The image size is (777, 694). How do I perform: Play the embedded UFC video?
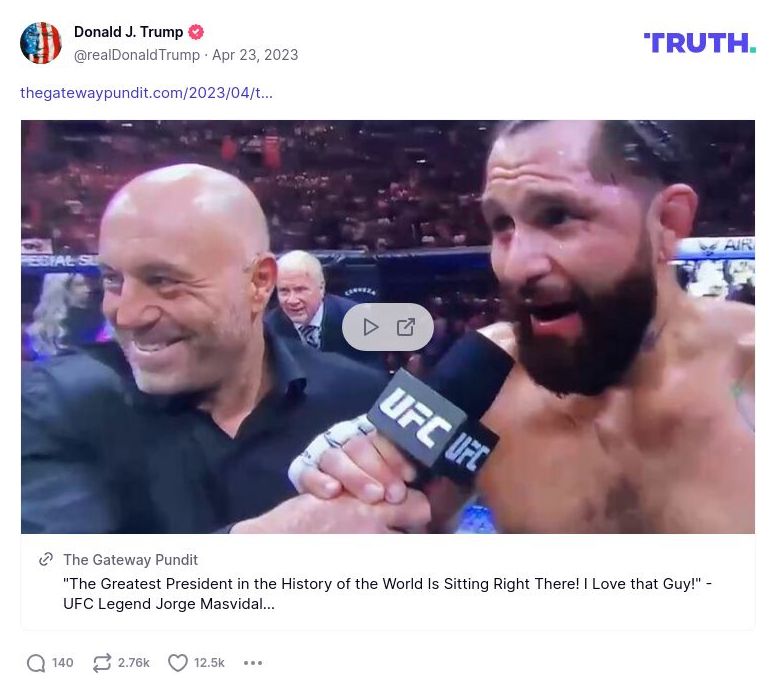click(x=371, y=327)
